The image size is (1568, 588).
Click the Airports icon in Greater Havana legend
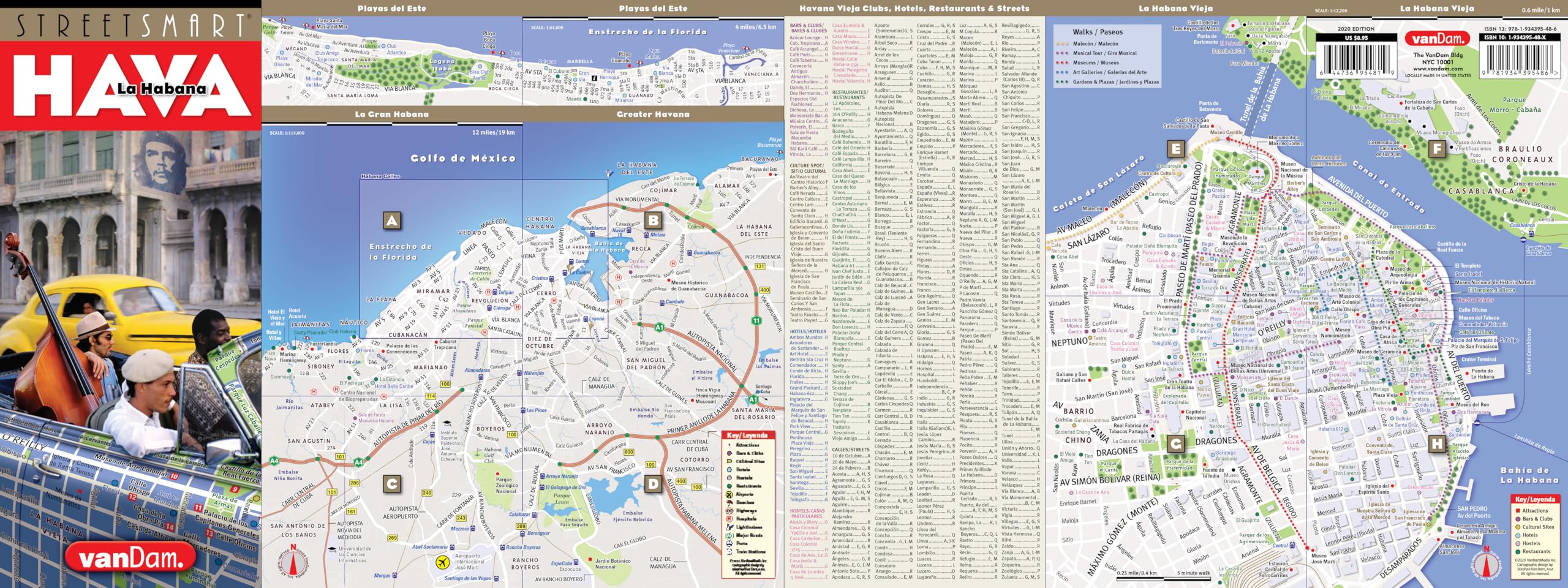[729, 494]
